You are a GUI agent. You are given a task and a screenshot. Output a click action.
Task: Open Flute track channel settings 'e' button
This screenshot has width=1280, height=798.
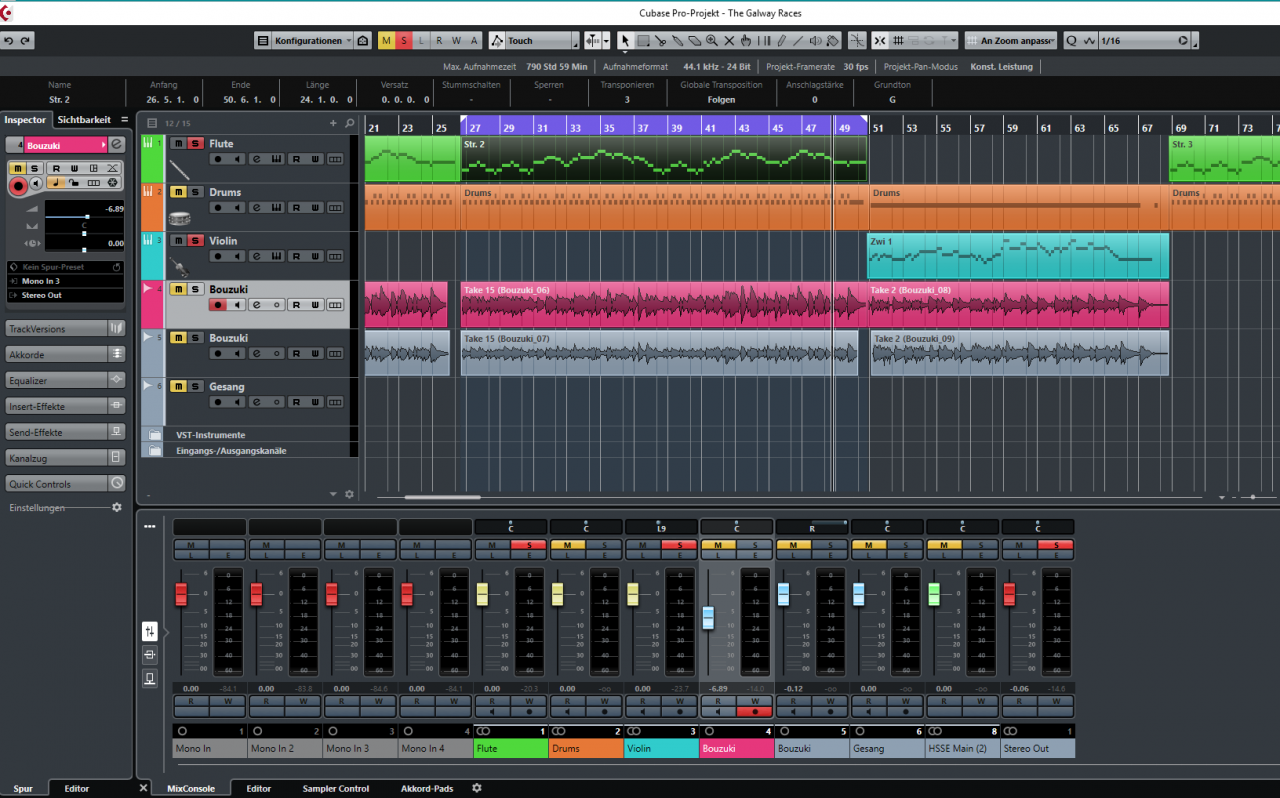(255, 159)
